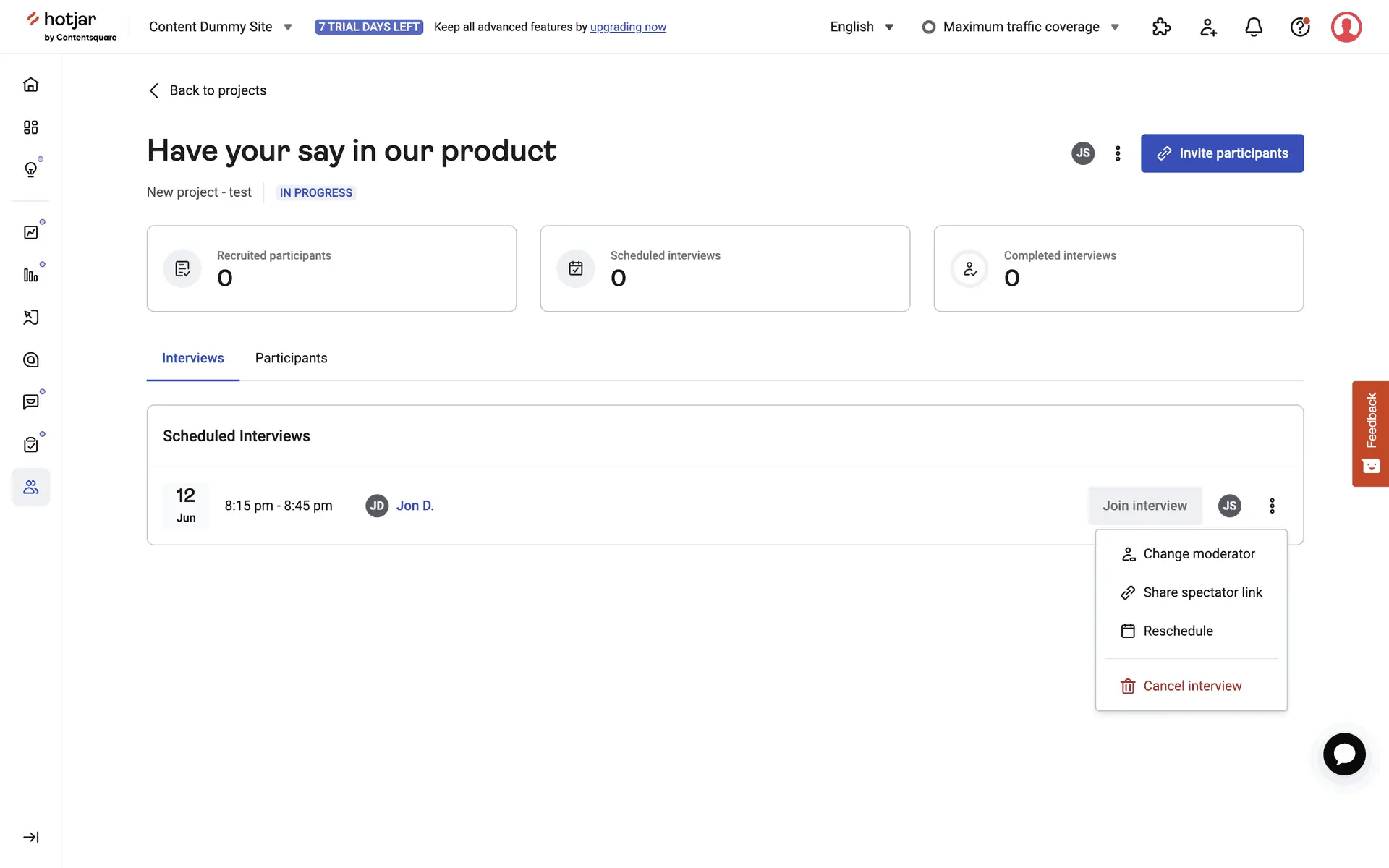1389x868 pixels.
Task: Choose Cancel interview in the menu
Action: tap(1192, 686)
